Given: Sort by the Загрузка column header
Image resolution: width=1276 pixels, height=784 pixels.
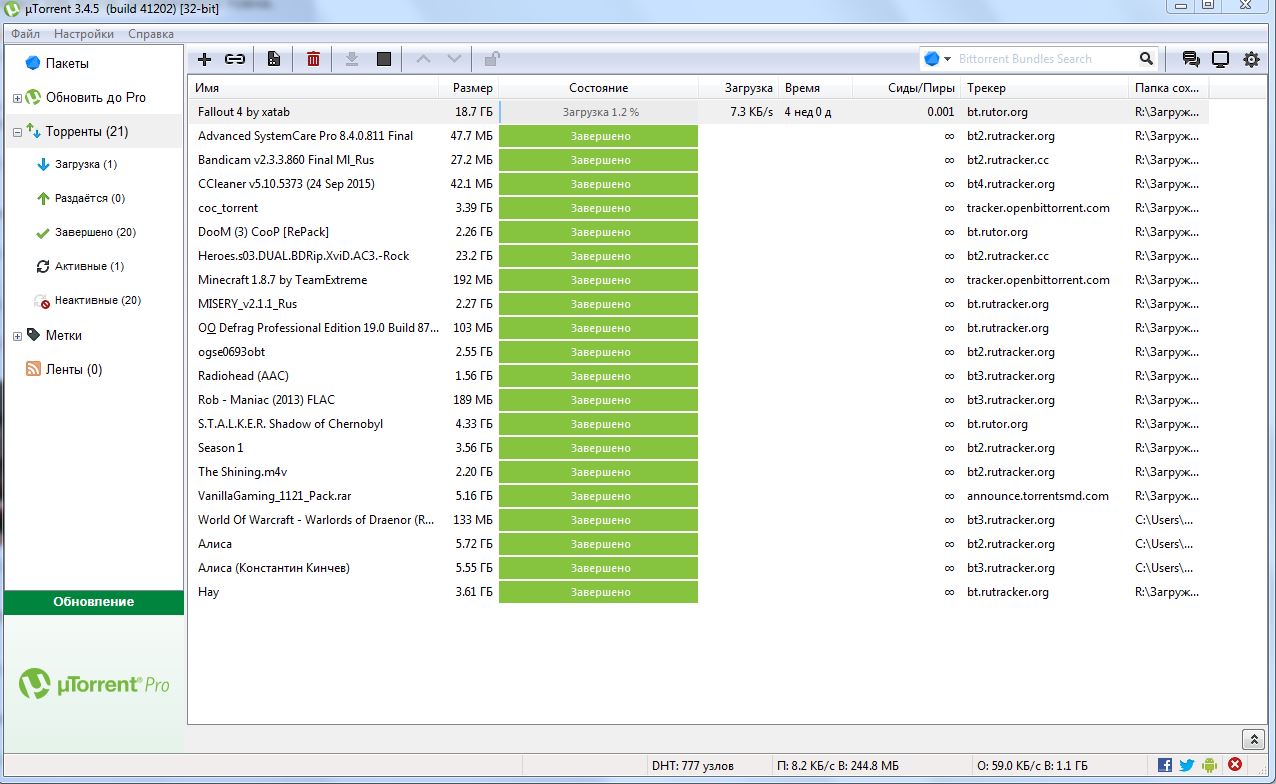Looking at the screenshot, I should 737,88.
